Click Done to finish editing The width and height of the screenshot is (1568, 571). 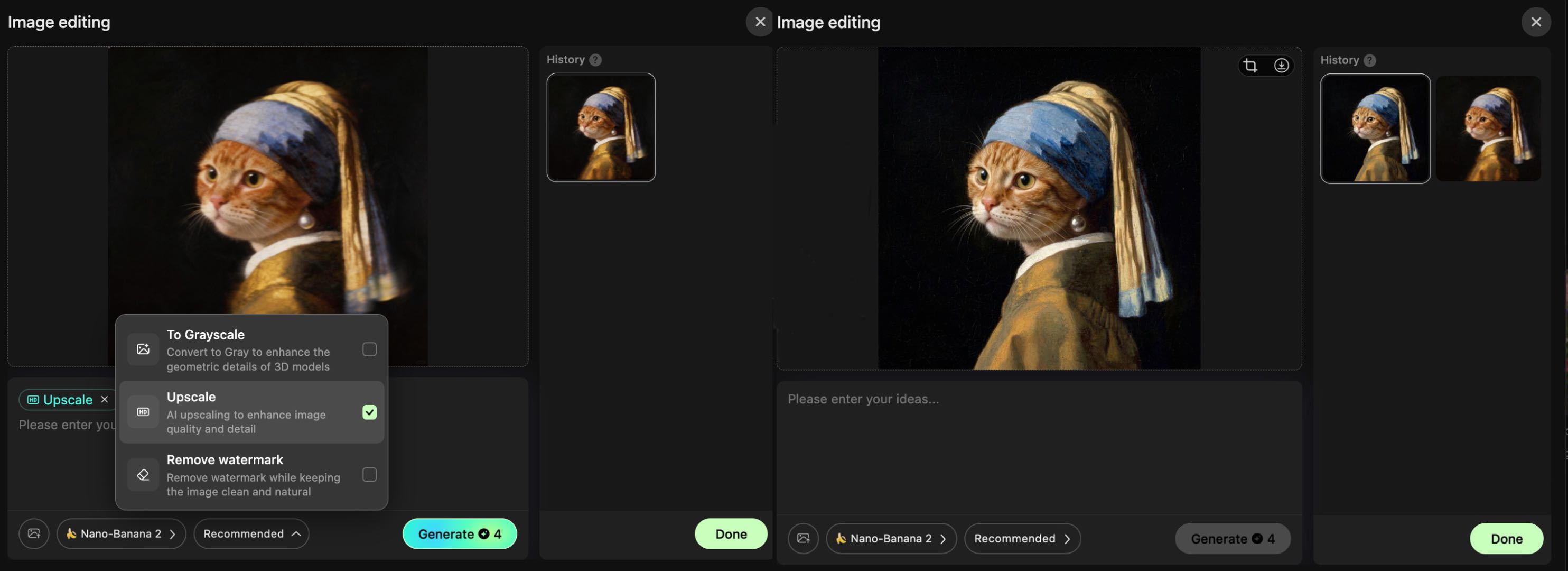pyautogui.click(x=731, y=533)
